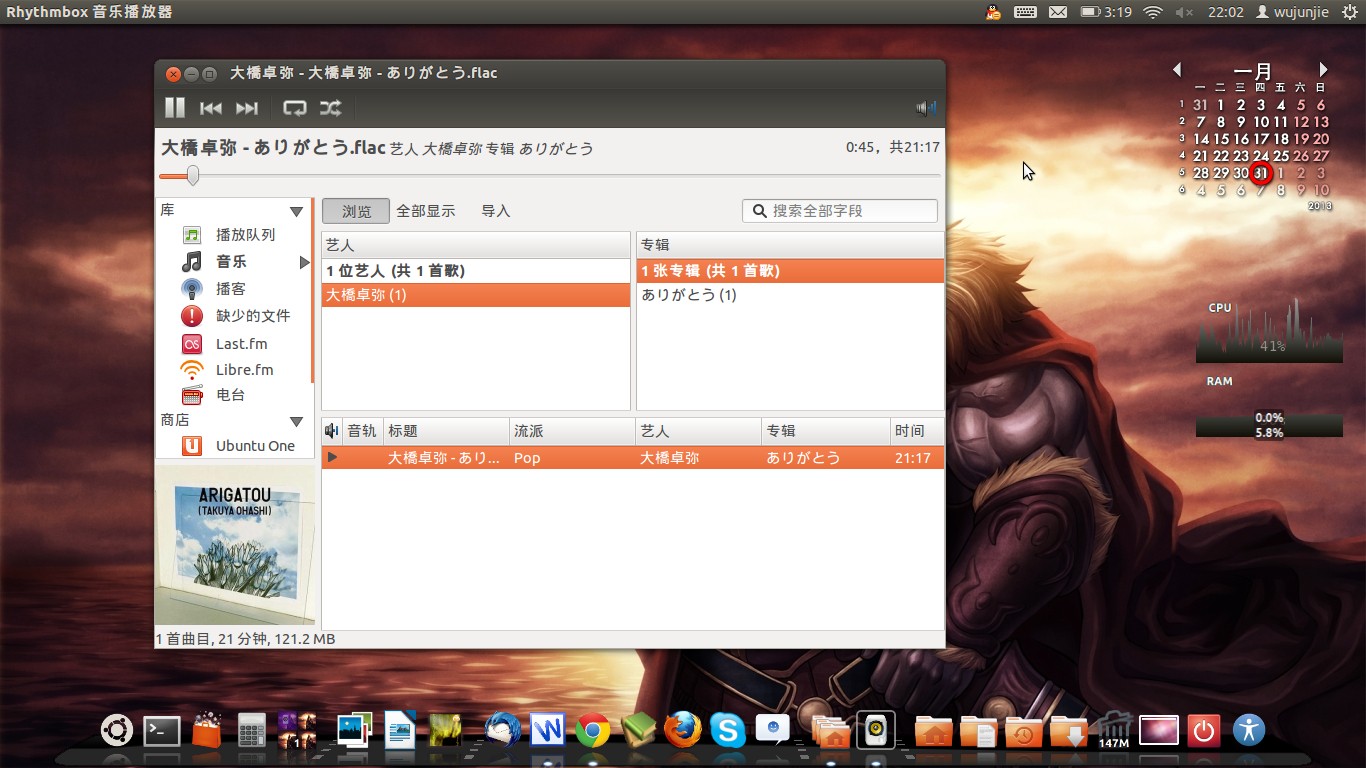Launch Thunderbird from the dock
1366x768 pixels.
[x=502, y=731]
